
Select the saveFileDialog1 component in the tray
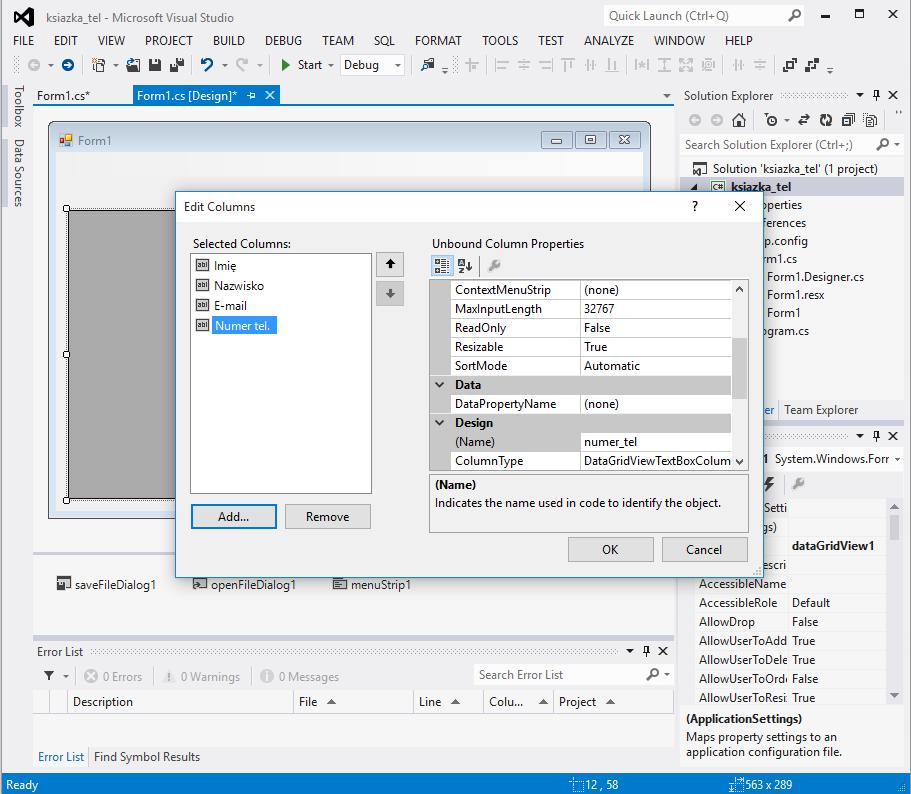(106, 584)
